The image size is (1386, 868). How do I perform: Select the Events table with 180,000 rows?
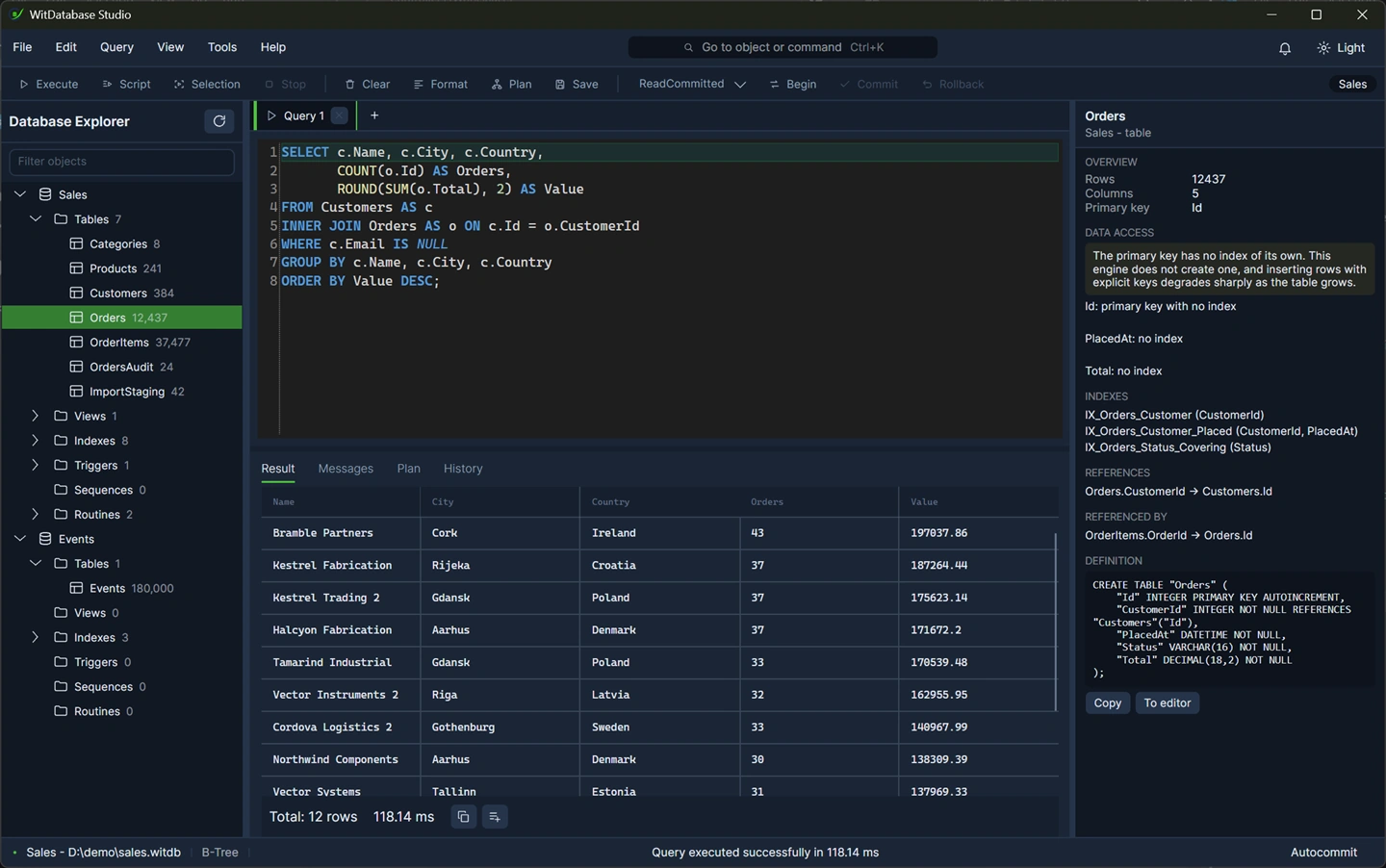(x=121, y=589)
